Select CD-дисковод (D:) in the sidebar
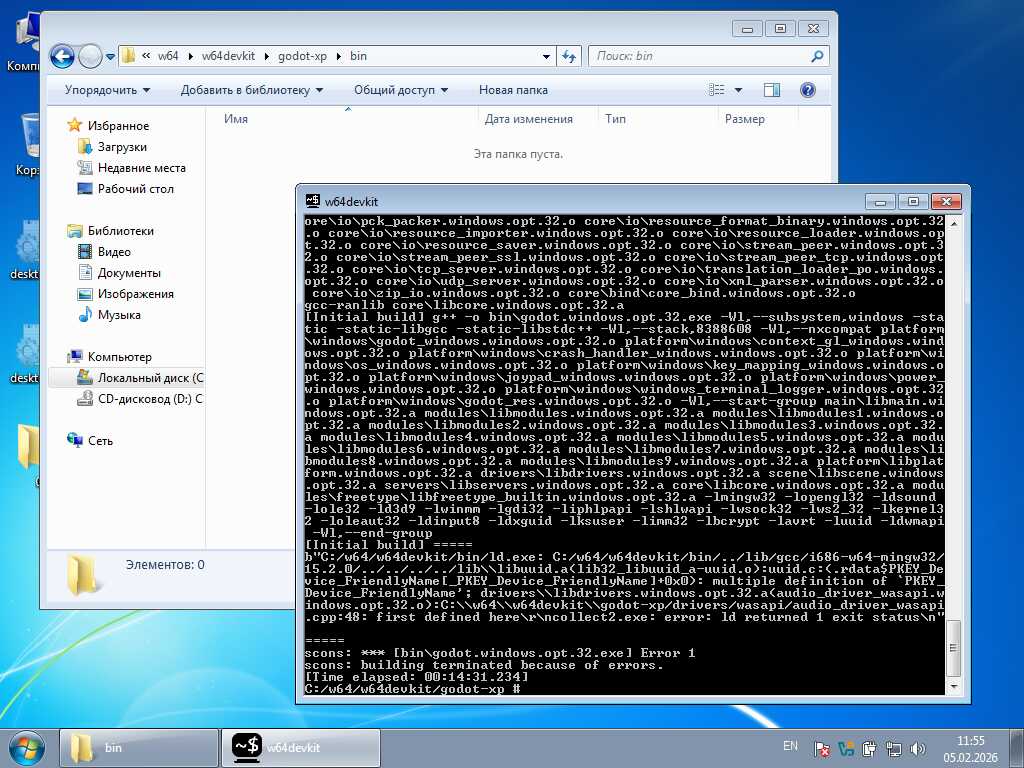Viewport: 1024px width, 768px height. 150,398
